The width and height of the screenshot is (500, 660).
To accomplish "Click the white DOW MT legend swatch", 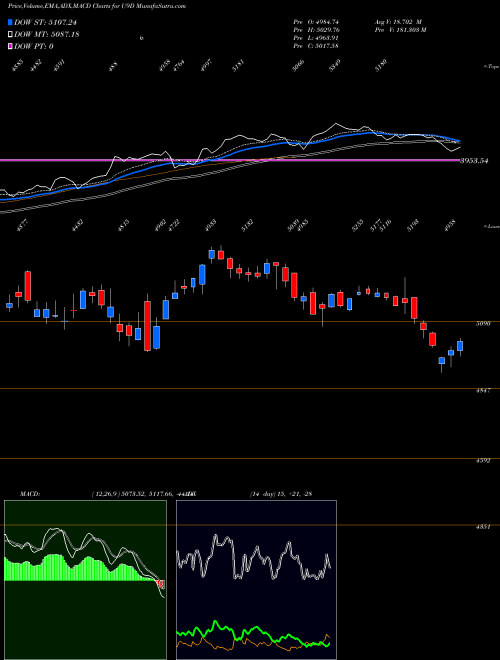I will point(11,34).
